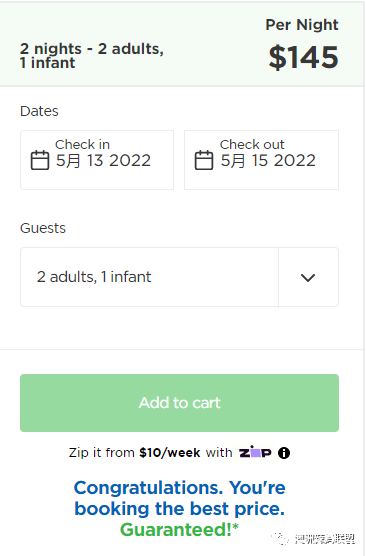The image size is (366, 556).
Task: Open the Zip info circle icon
Action: 284,453
